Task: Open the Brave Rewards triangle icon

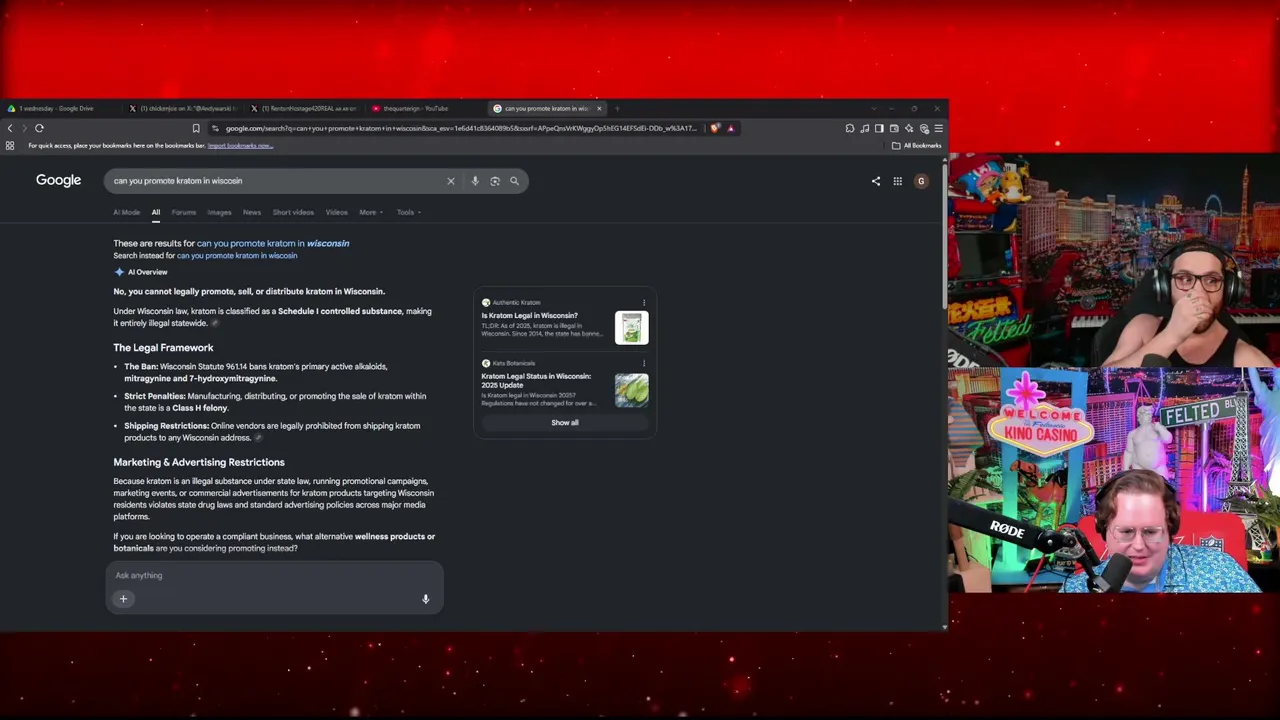Action: pyautogui.click(x=731, y=128)
